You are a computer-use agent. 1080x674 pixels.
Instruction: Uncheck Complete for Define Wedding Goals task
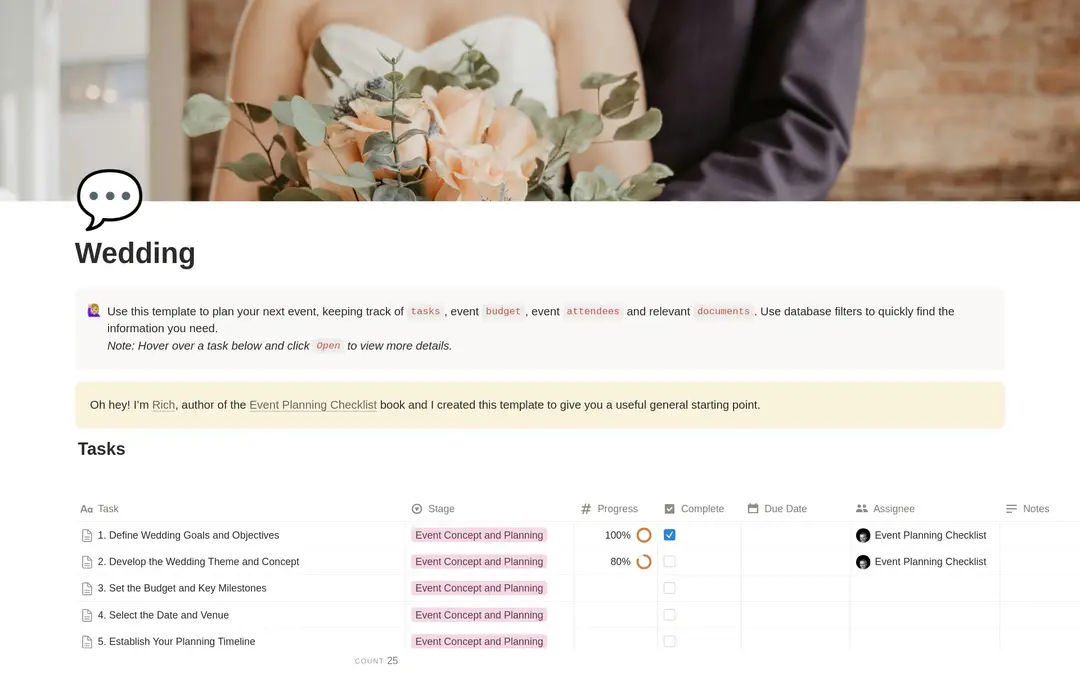(669, 535)
